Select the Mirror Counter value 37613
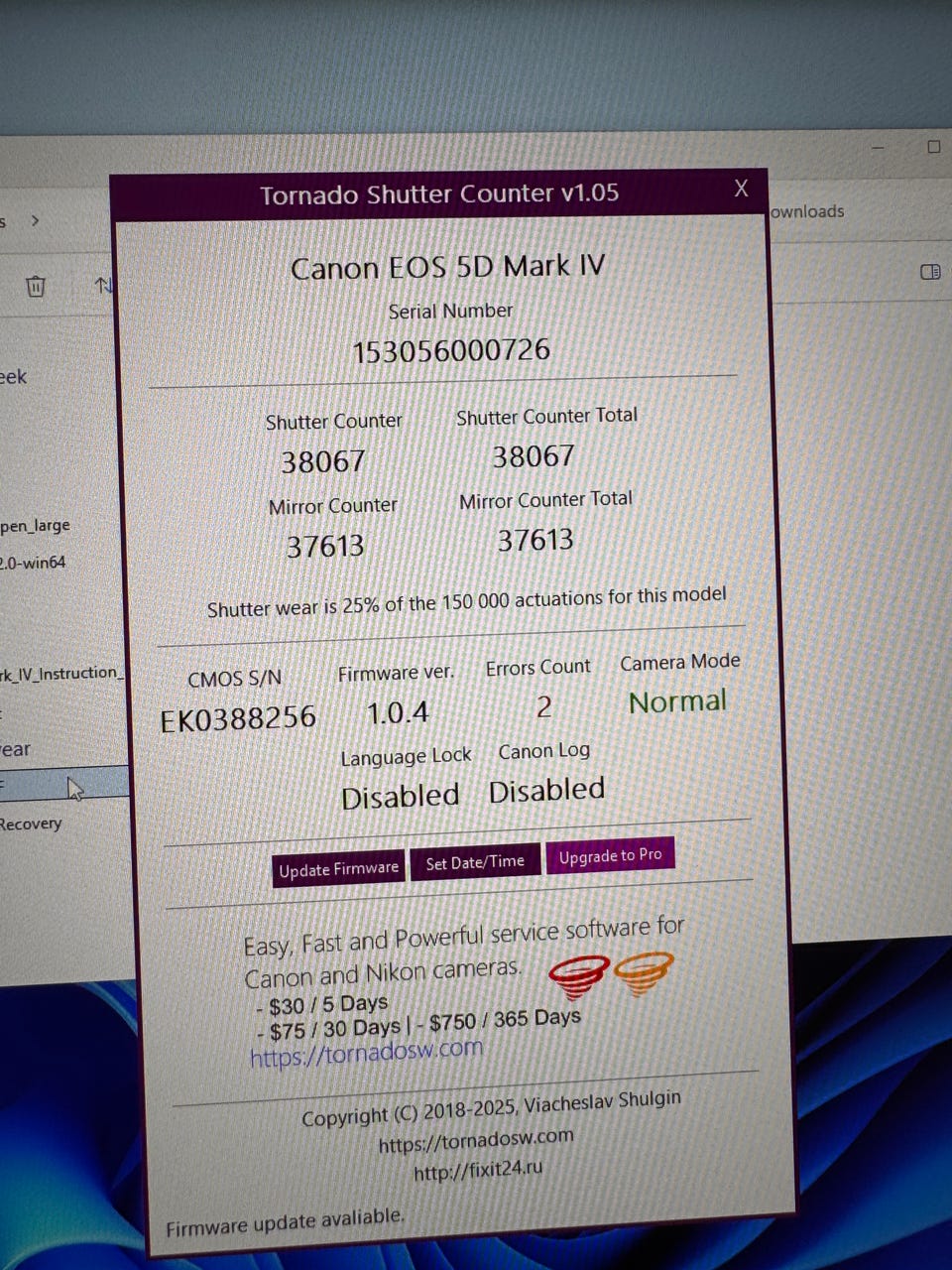 (x=325, y=547)
